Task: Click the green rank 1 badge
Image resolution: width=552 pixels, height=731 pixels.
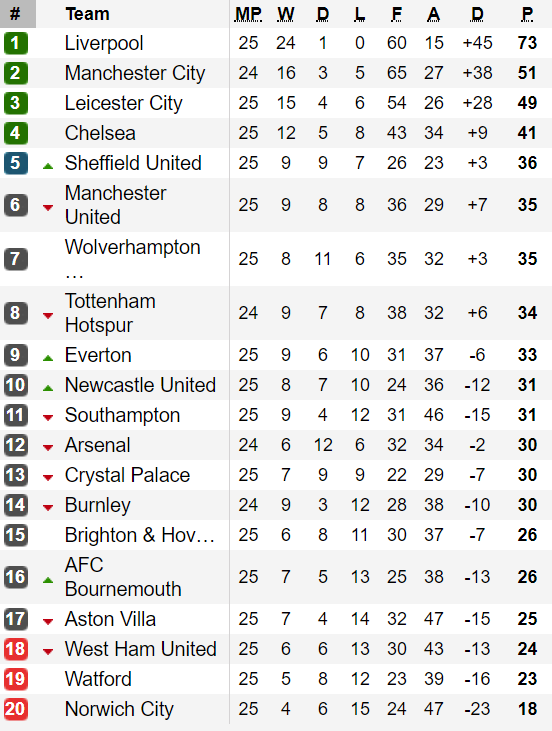Action: (x=15, y=43)
